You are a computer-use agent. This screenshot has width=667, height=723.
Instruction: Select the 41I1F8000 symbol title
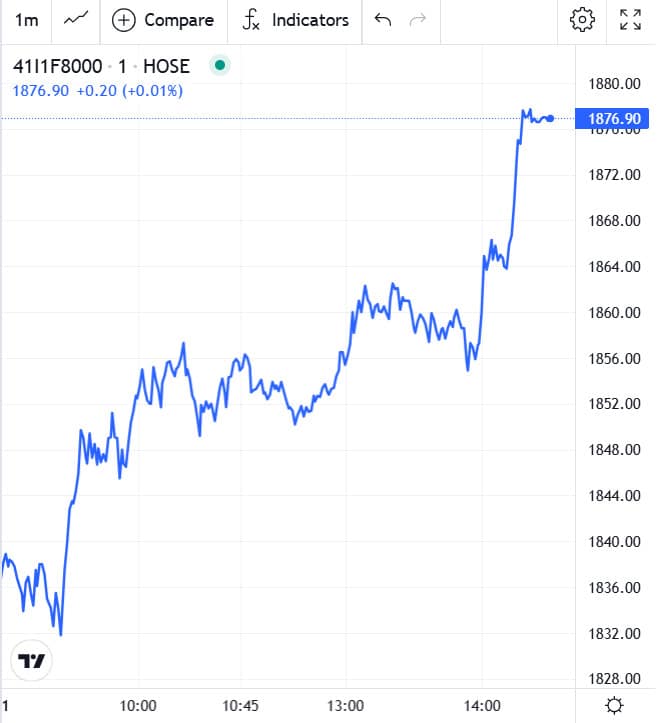57,66
